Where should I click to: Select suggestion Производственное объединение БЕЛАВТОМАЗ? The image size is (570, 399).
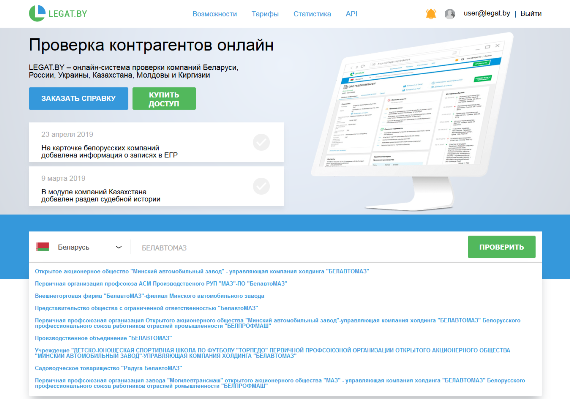point(103,338)
